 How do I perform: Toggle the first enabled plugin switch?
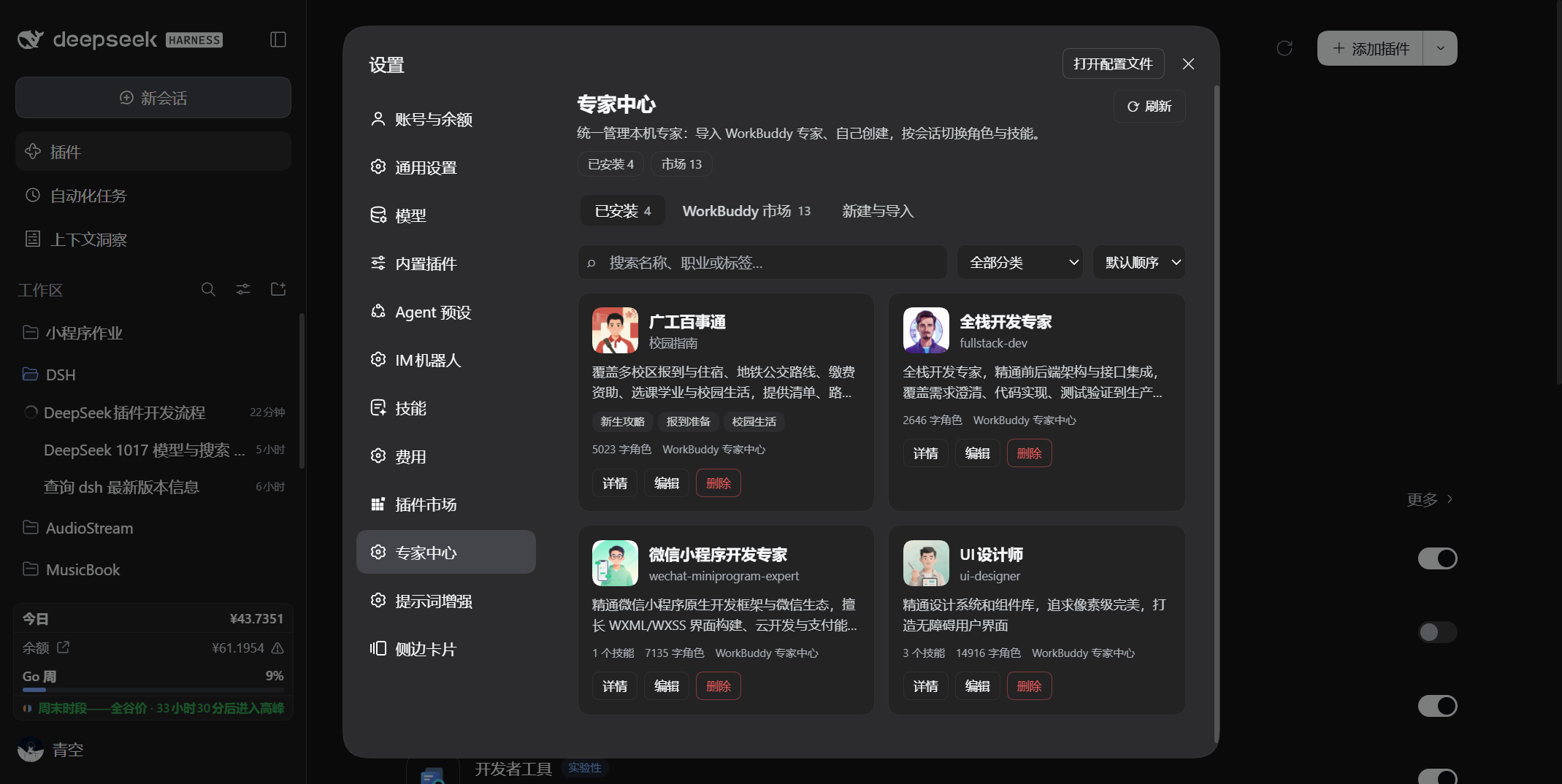pos(1437,558)
